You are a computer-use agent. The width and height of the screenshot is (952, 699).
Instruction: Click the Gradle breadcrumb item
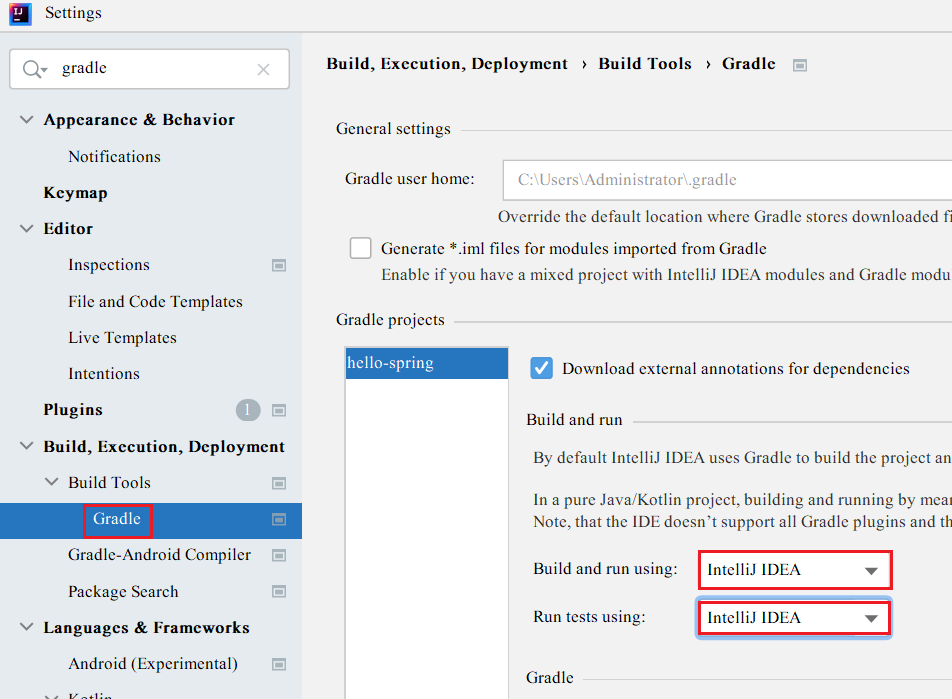[749, 64]
